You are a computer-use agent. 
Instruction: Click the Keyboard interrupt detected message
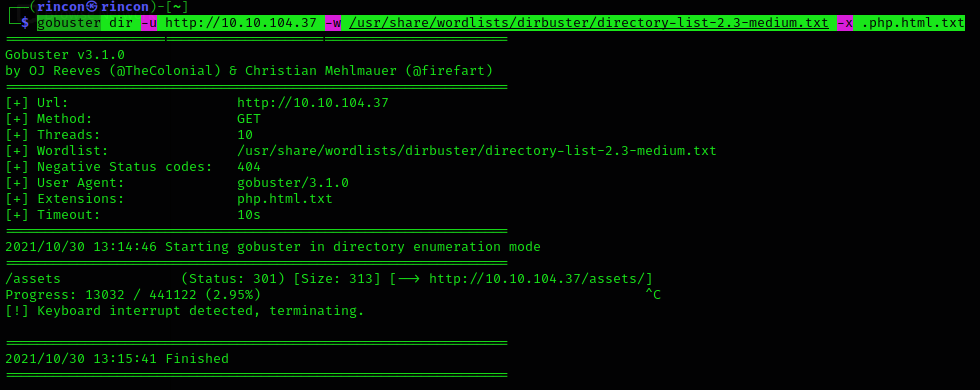(x=184, y=311)
